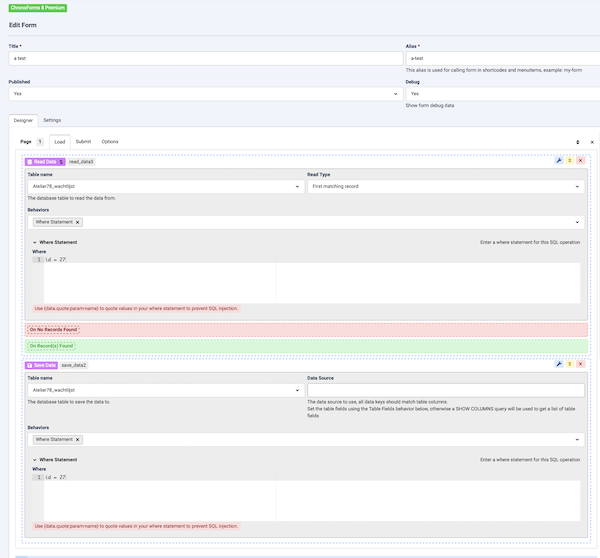Switch to the Settings tab
The image size is (600, 558).
point(51,120)
